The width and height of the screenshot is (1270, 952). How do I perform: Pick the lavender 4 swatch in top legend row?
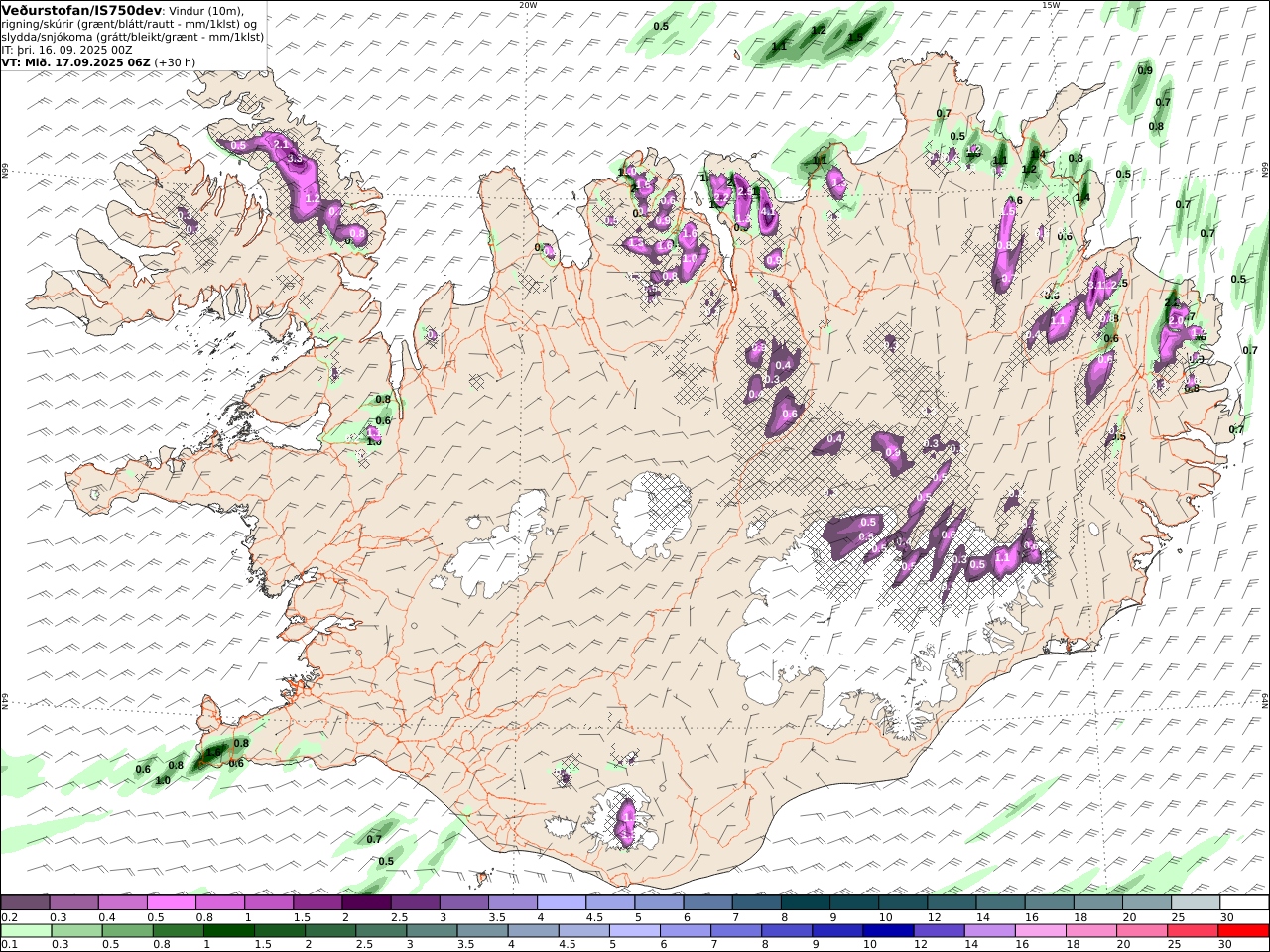tap(562, 903)
